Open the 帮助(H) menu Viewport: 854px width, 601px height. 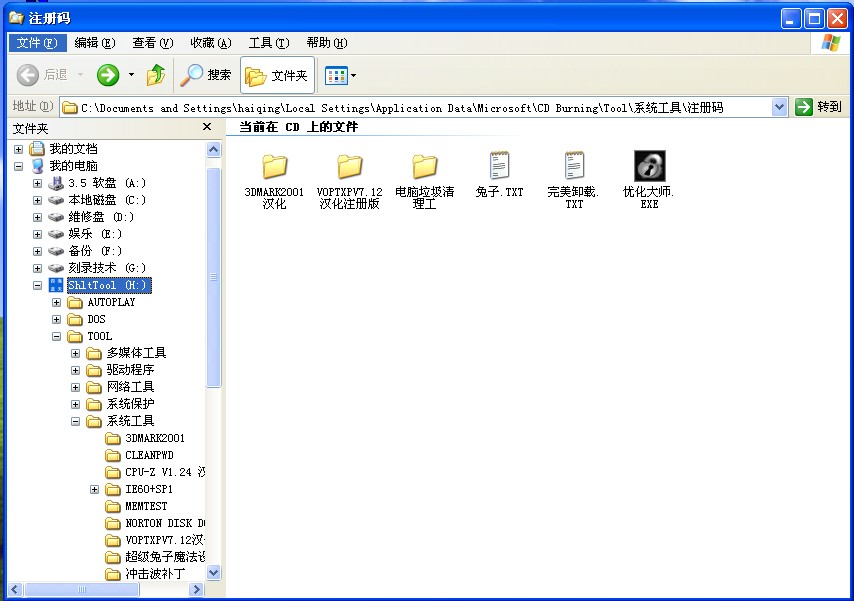(327, 43)
